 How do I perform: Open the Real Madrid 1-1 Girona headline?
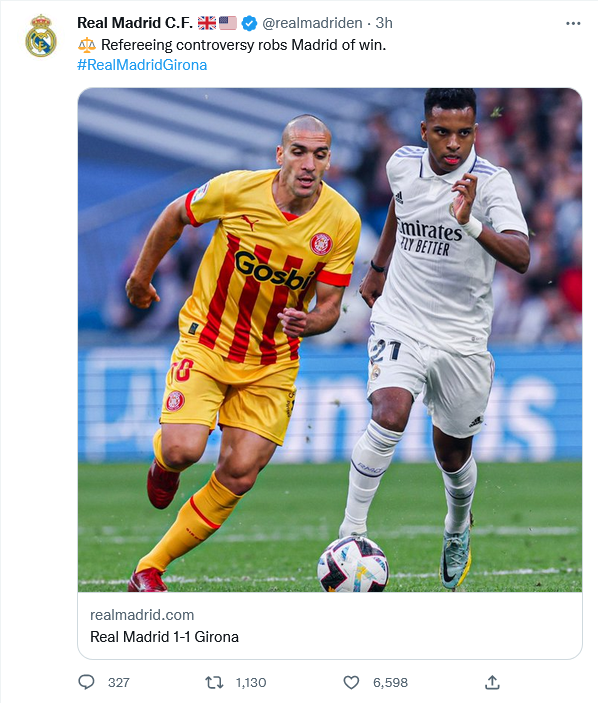coord(165,637)
